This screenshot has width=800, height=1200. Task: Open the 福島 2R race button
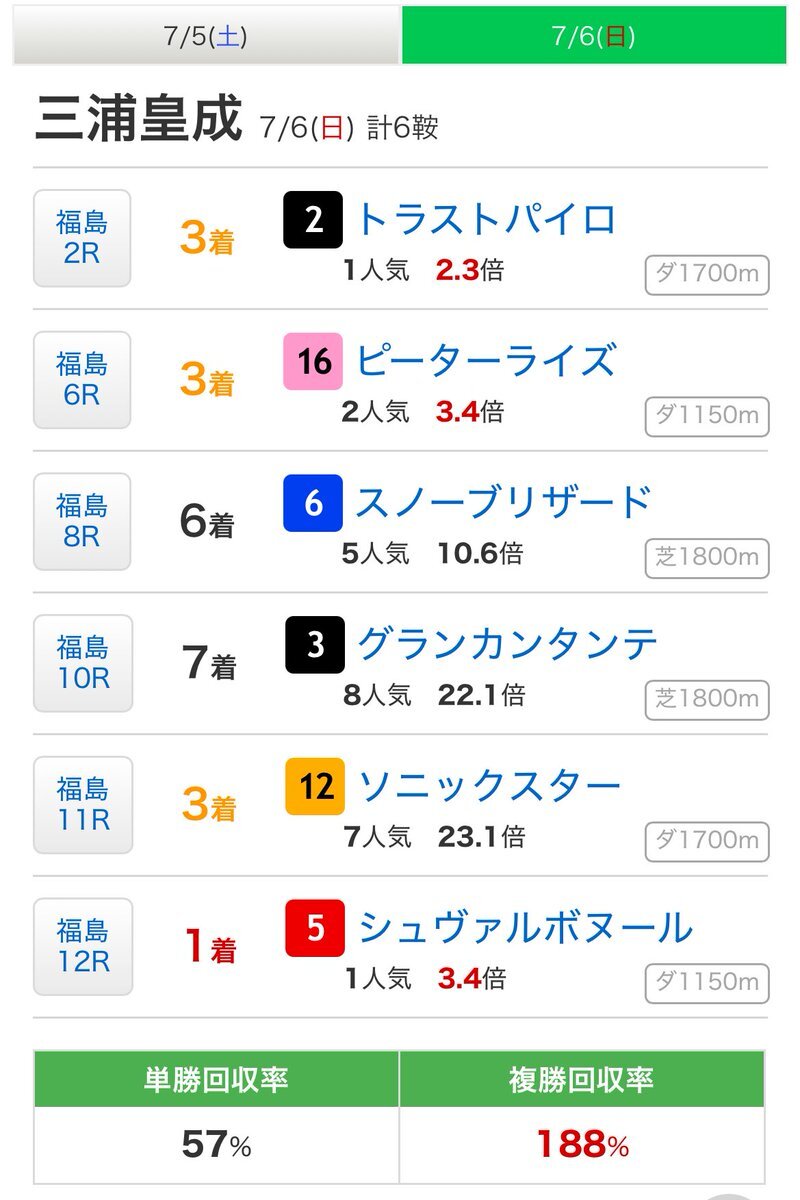tap(82, 238)
